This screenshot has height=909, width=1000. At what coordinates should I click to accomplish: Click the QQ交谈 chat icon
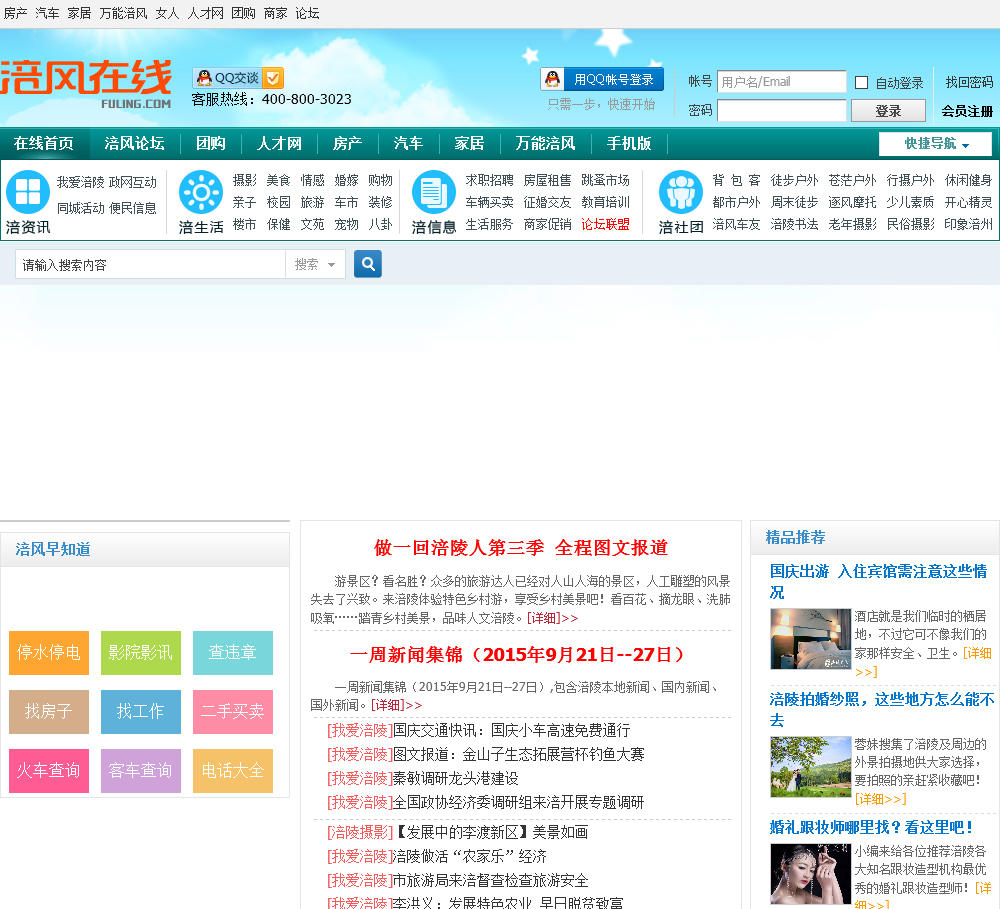point(238,78)
